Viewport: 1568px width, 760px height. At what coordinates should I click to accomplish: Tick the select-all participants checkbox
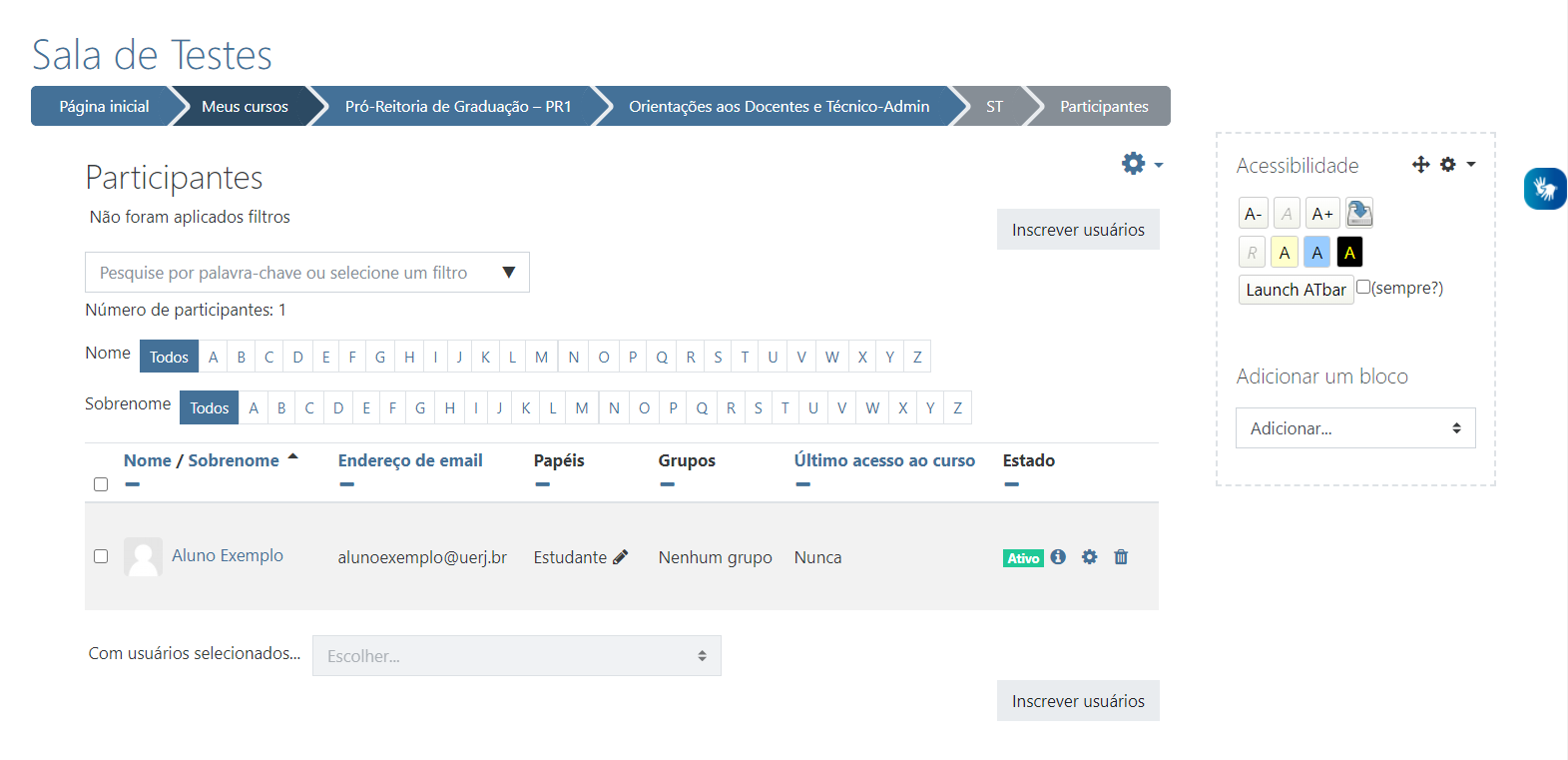pos(101,484)
